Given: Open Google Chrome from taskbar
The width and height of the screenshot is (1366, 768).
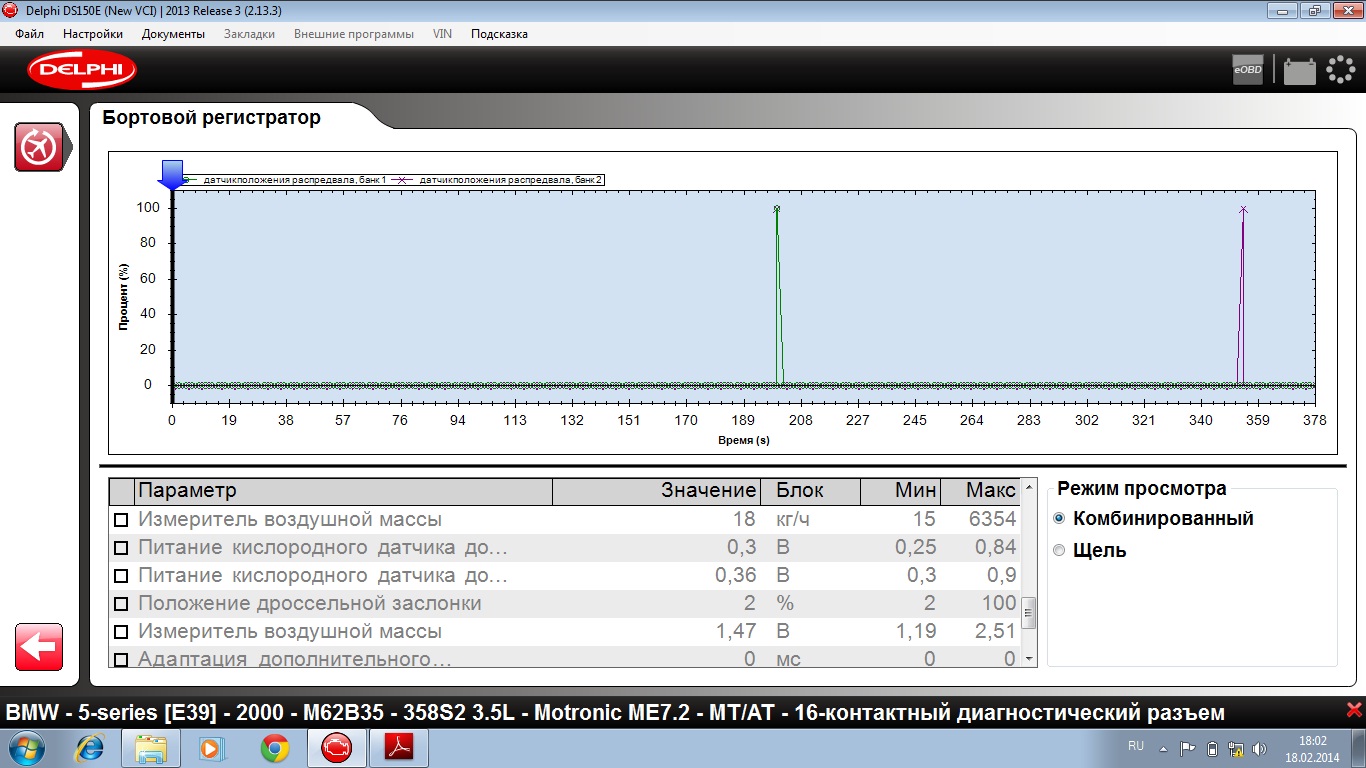Looking at the screenshot, I should 275,748.
